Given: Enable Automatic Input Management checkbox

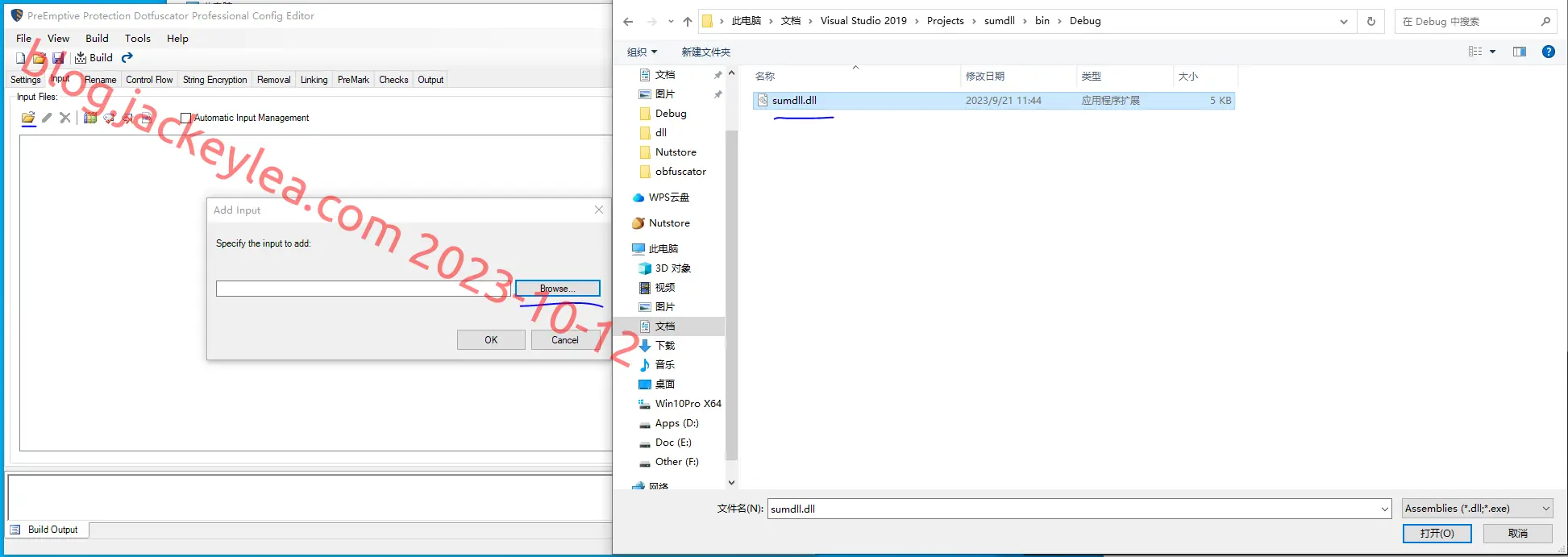Looking at the screenshot, I should (185, 118).
